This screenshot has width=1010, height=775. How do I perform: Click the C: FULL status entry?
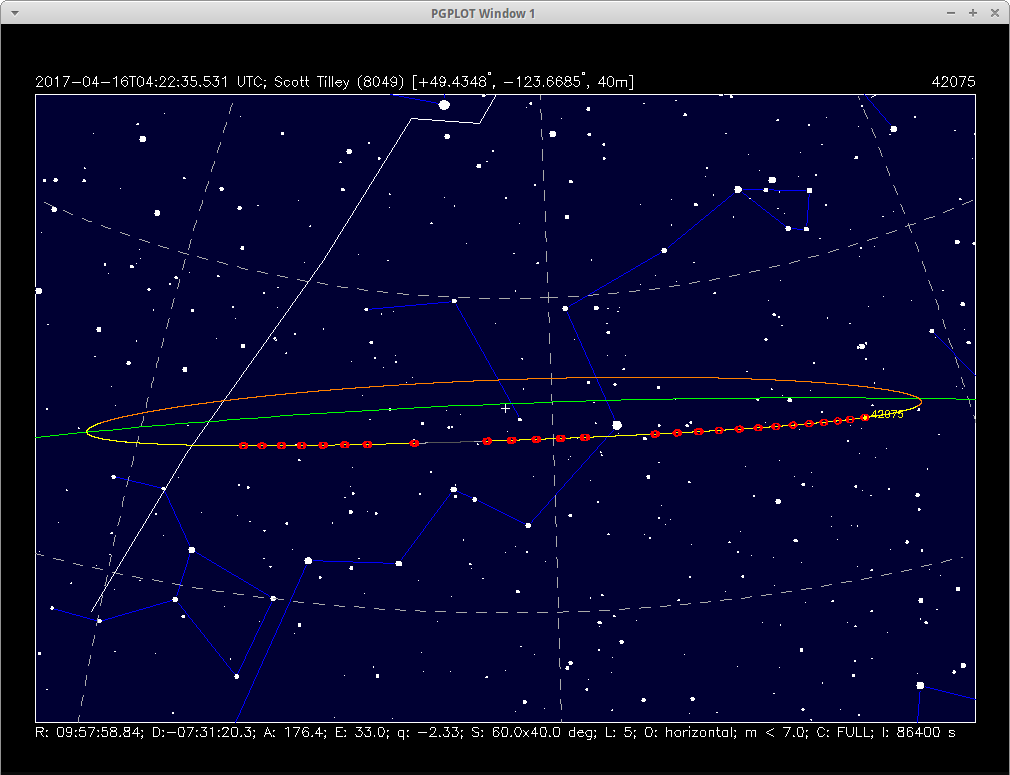pyautogui.click(x=845, y=732)
